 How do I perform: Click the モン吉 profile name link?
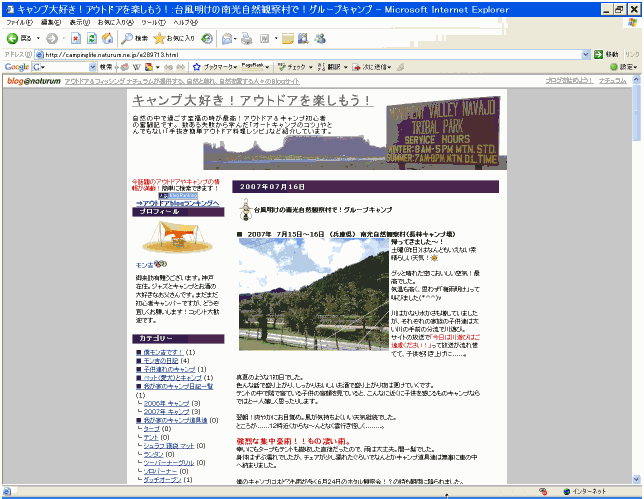click(144, 265)
